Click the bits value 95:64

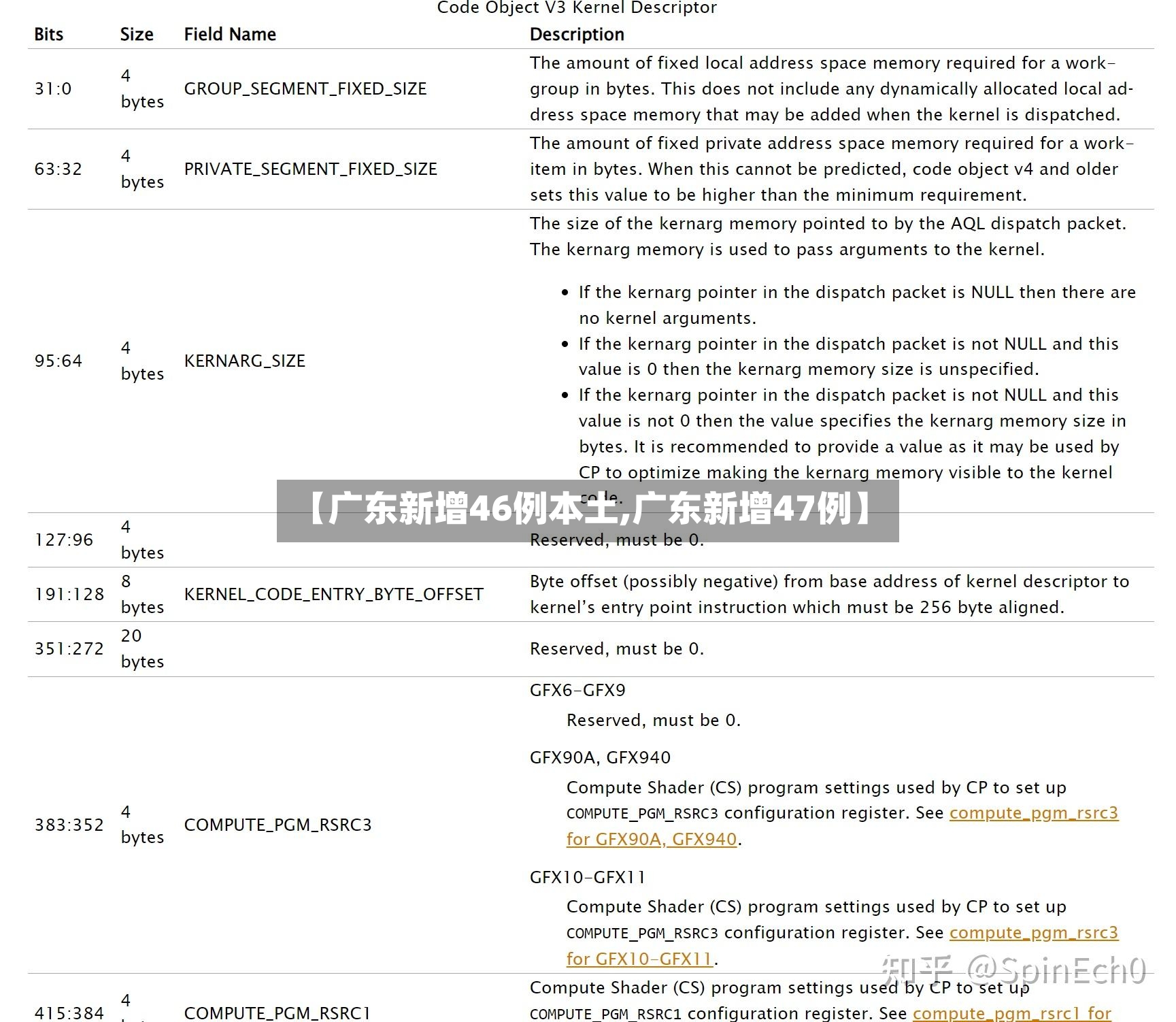click(58, 361)
